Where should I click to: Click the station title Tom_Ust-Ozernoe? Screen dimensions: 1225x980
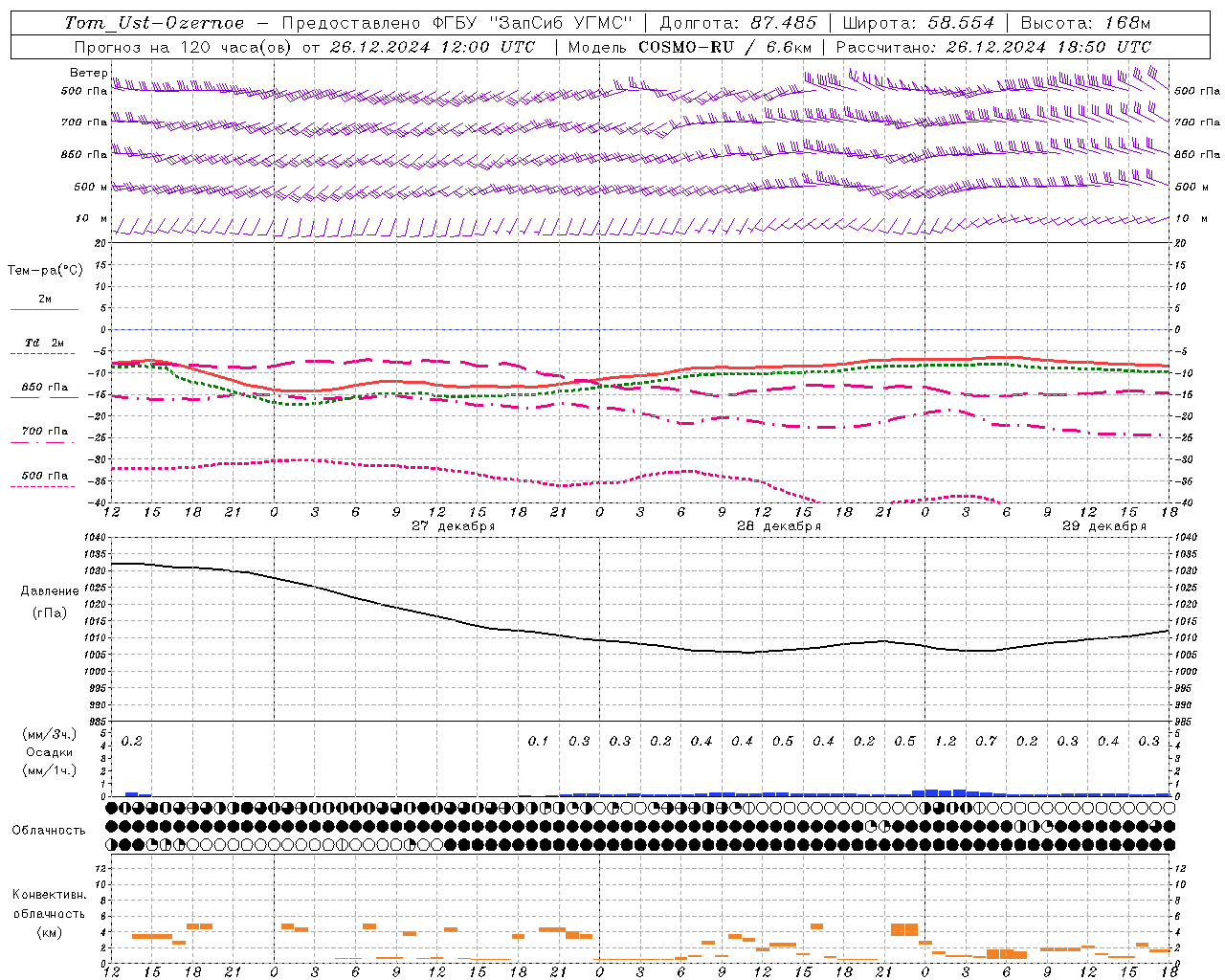[x=155, y=23]
